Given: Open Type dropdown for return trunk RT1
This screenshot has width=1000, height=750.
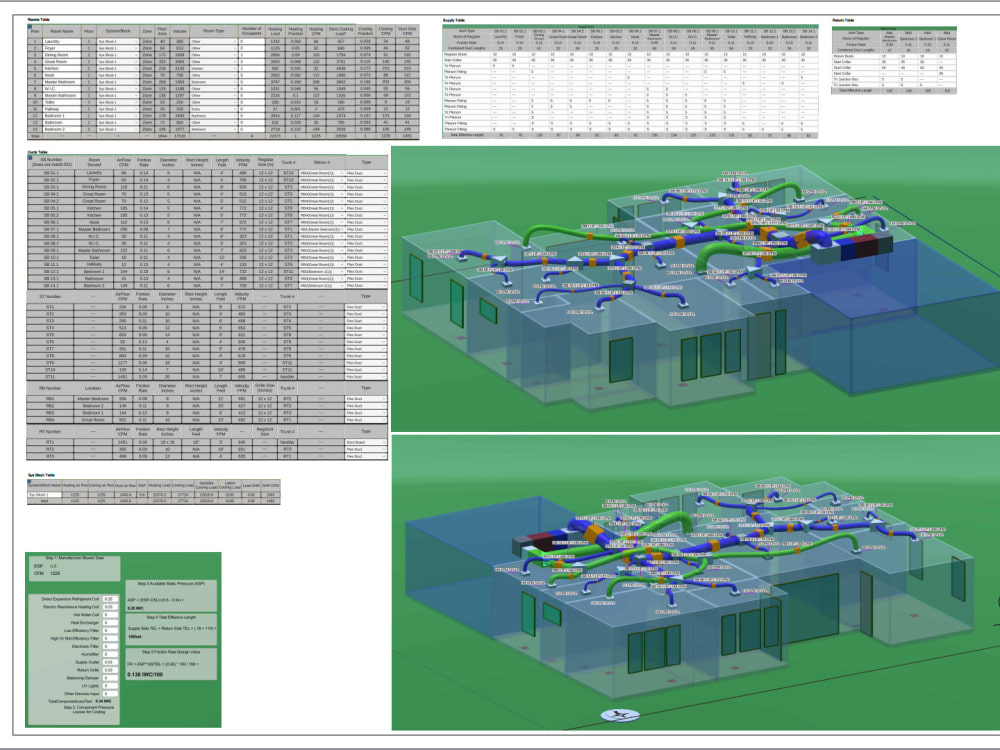Looking at the screenshot, I should click(x=366, y=442).
